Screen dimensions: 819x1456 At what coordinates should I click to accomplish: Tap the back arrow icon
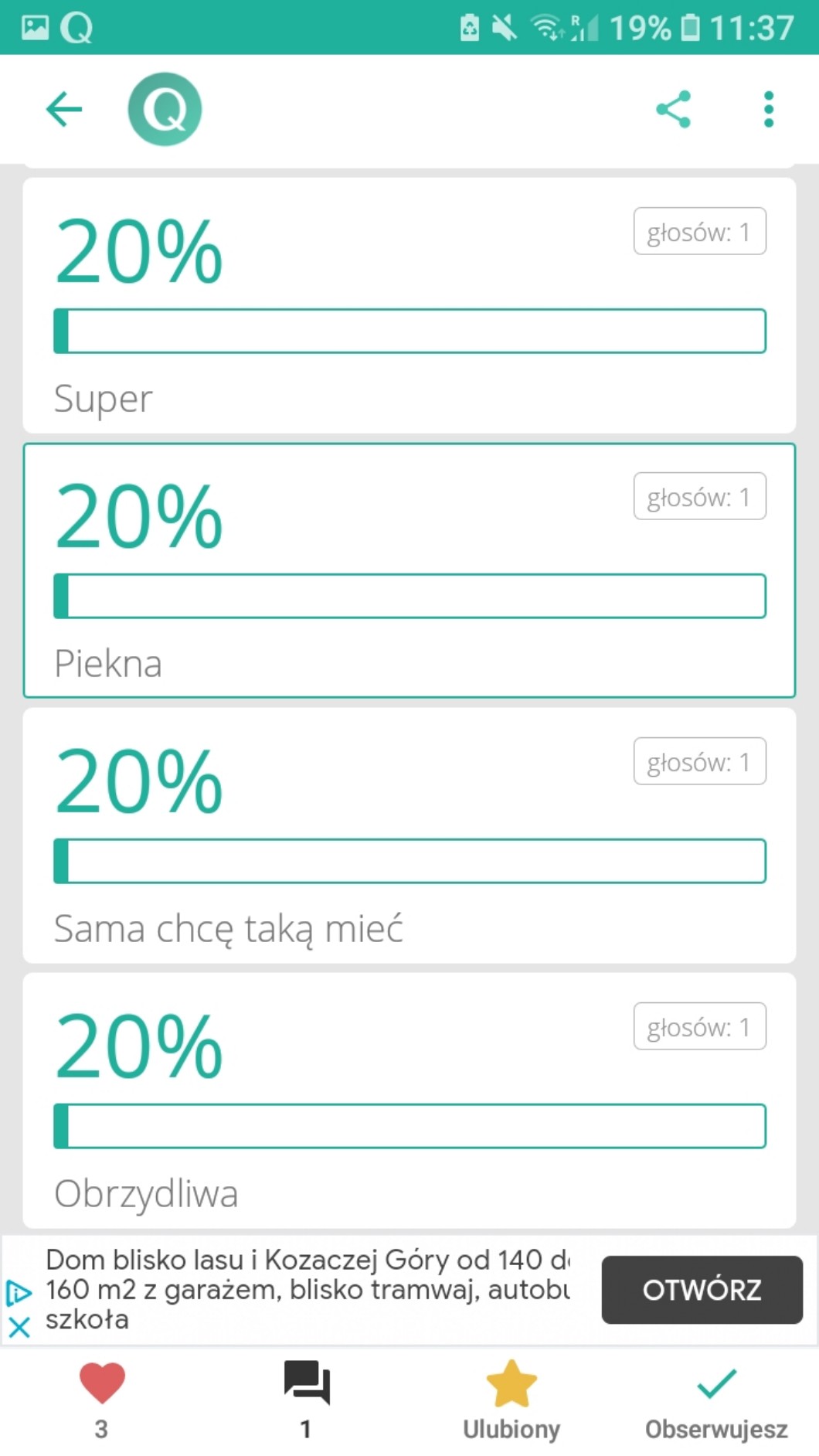coord(64,109)
